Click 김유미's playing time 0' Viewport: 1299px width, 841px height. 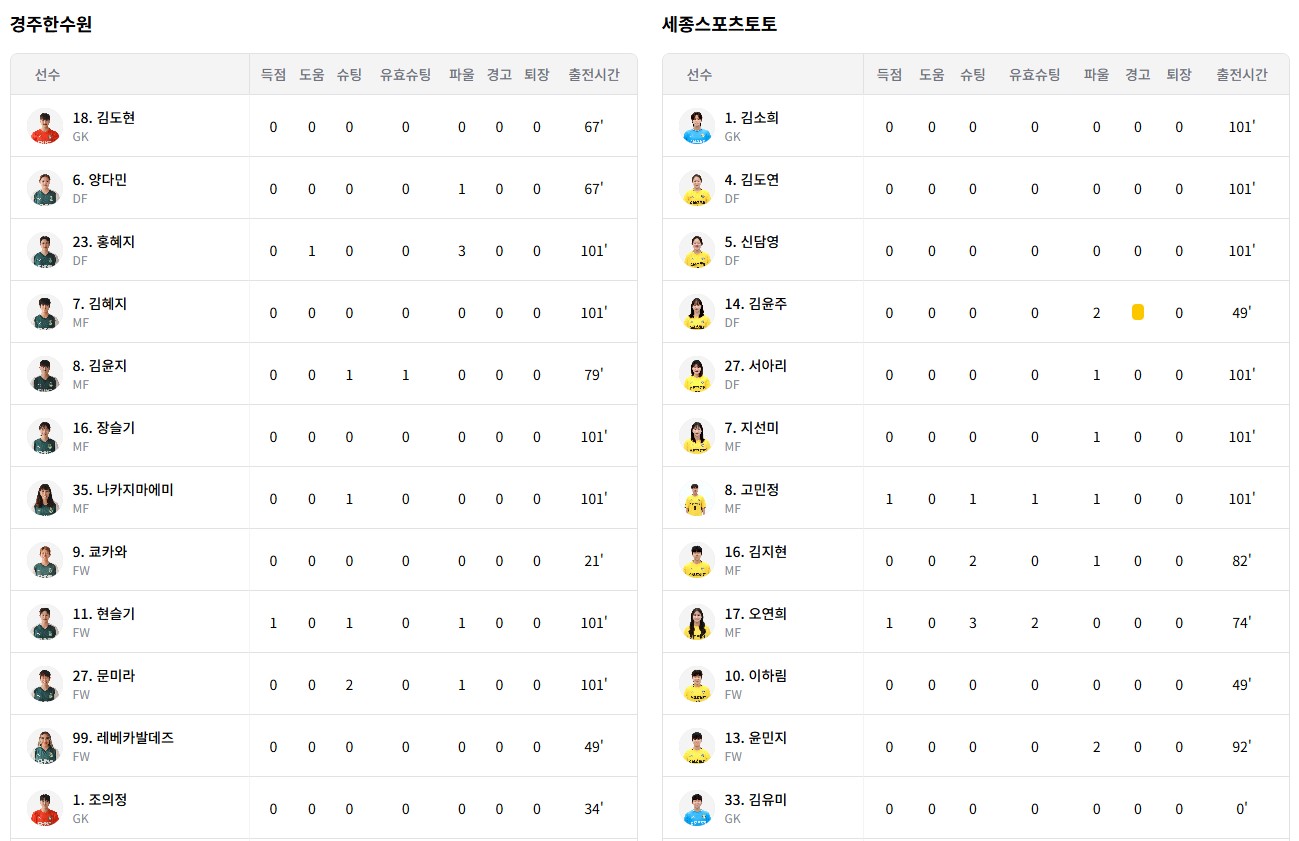pyautogui.click(x=1242, y=809)
